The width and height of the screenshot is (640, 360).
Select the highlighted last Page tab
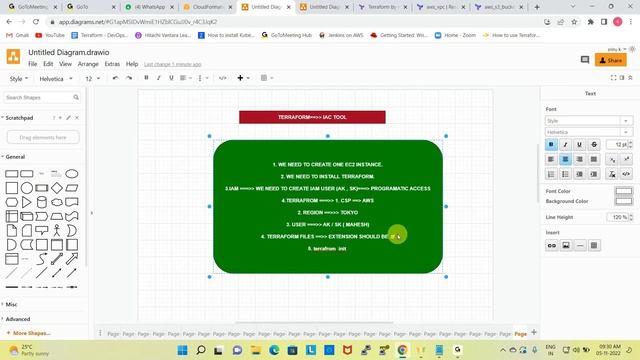click(520, 333)
